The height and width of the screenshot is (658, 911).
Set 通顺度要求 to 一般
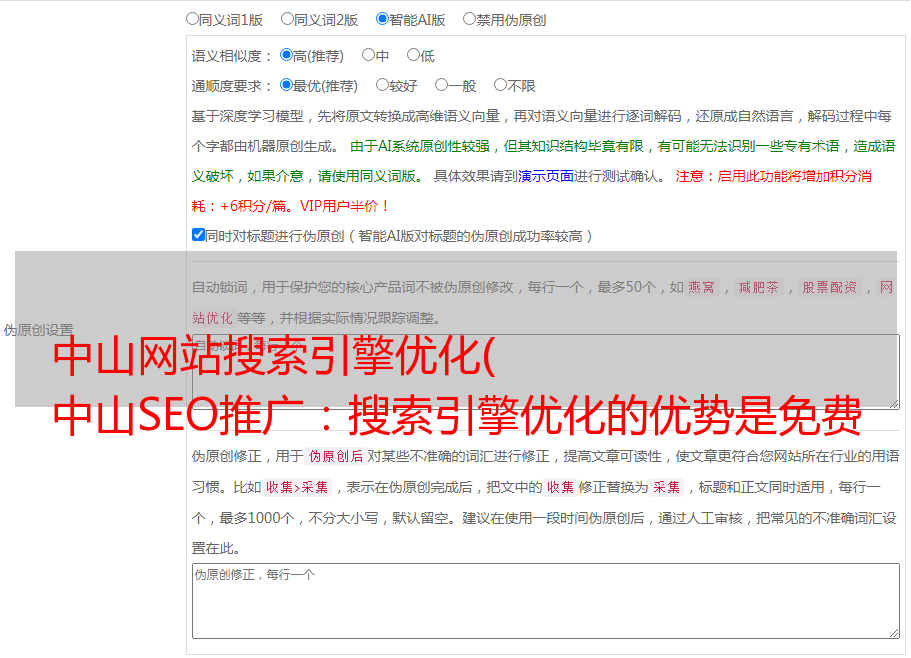click(442, 85)
